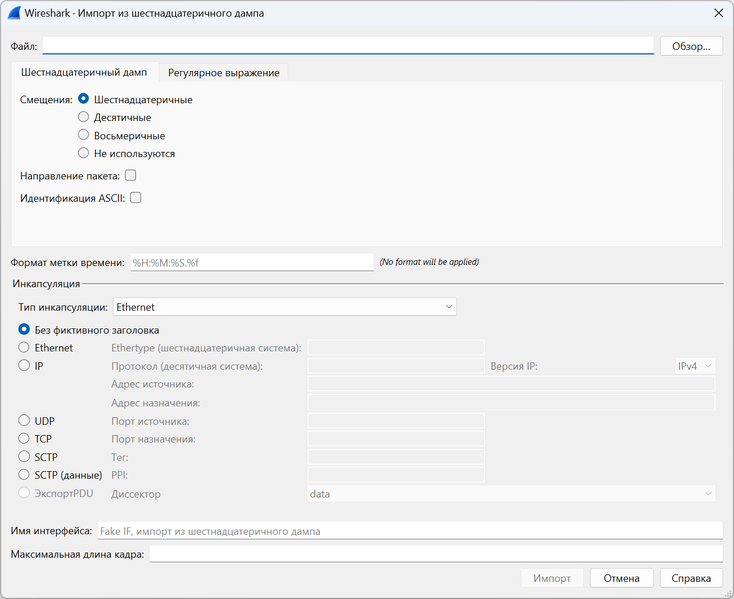The height and width of the screenshot is (599, 734).
Task: Click the PPI input field
Action: click(x=396, y=475)
